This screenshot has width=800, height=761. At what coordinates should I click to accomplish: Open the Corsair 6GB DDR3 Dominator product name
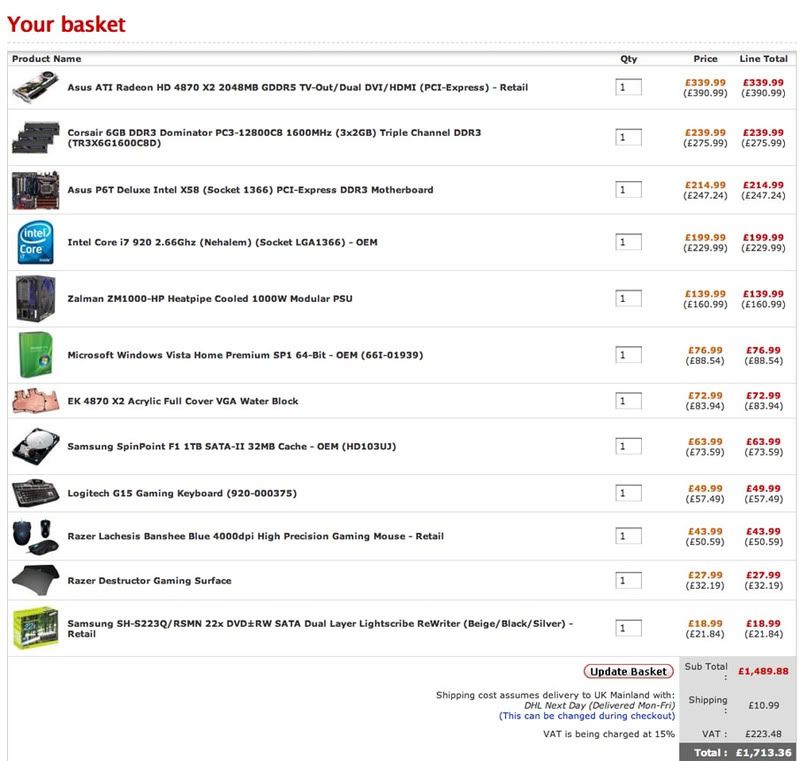274,138
